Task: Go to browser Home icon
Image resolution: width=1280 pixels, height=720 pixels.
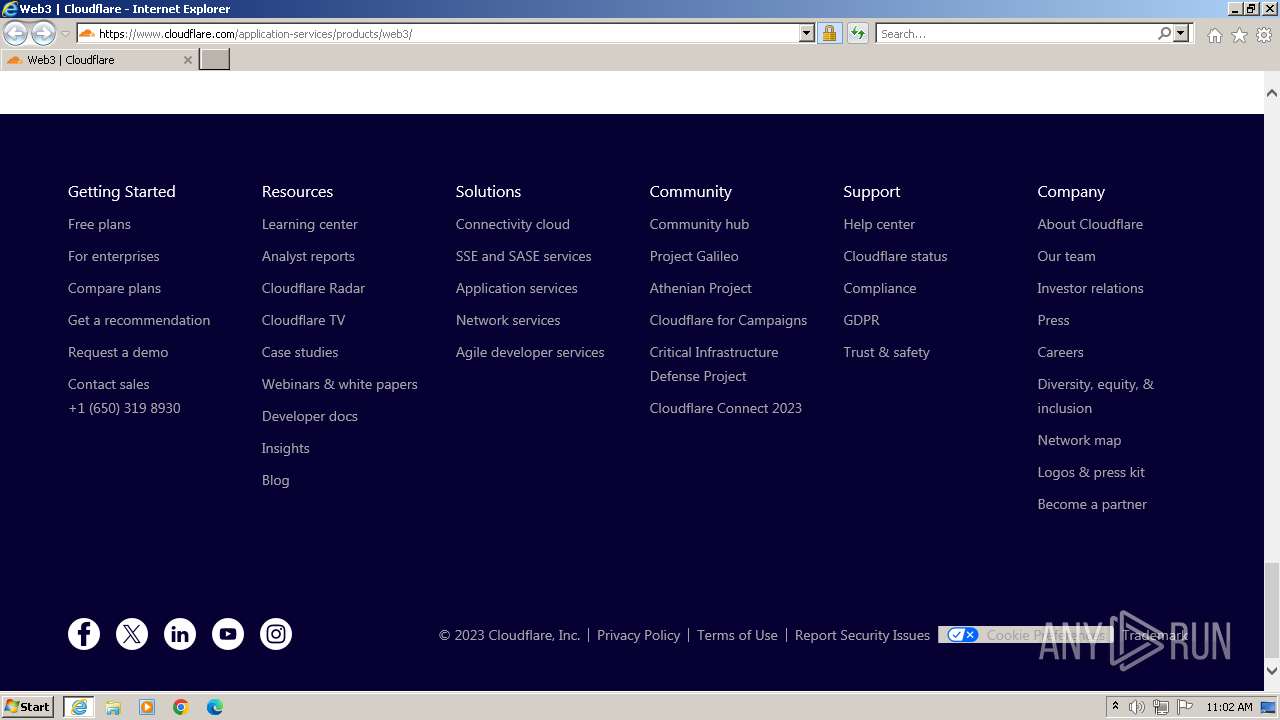Action: pyautogui.click(x=1214, y=35)
